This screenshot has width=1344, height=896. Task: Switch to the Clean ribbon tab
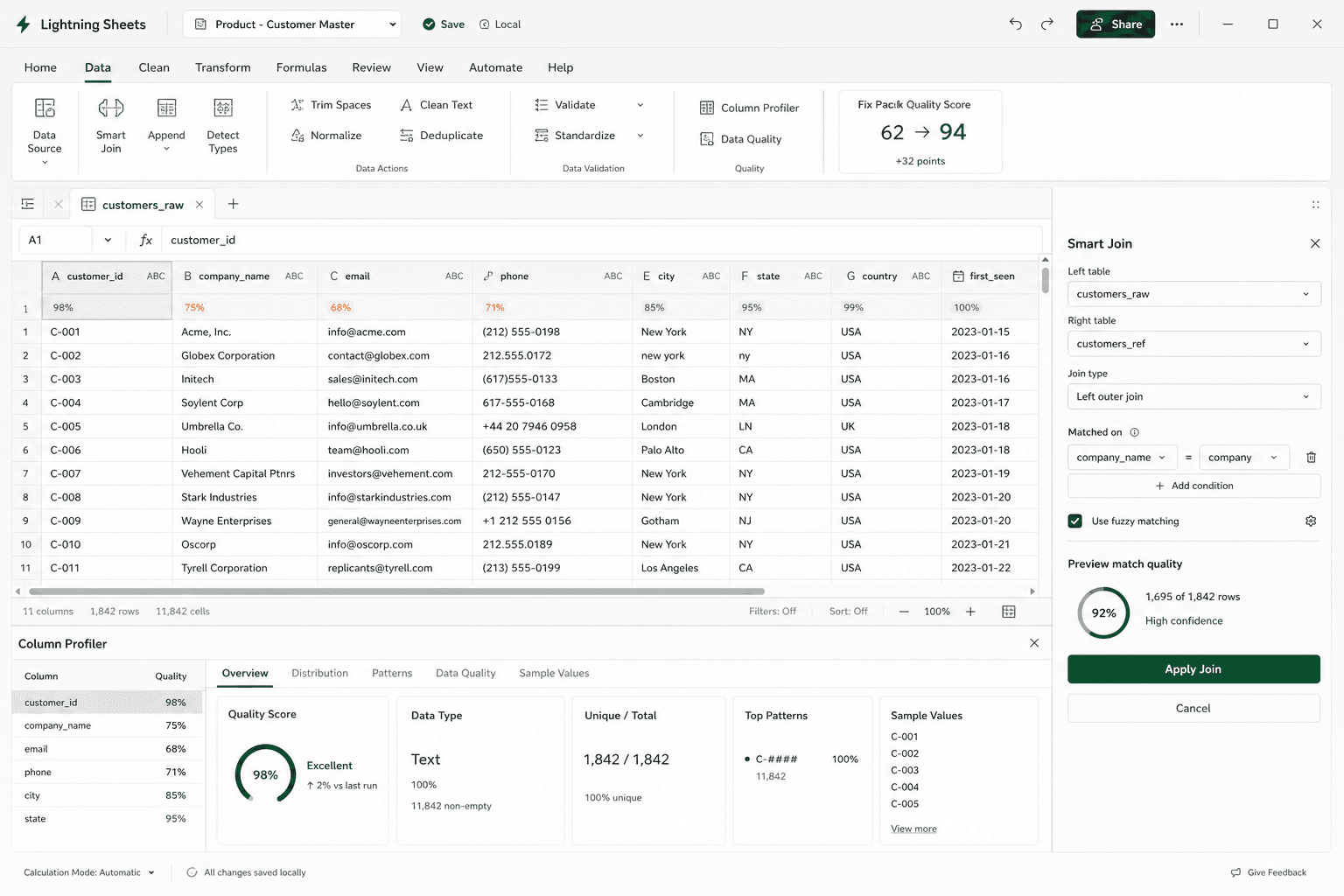154,67
